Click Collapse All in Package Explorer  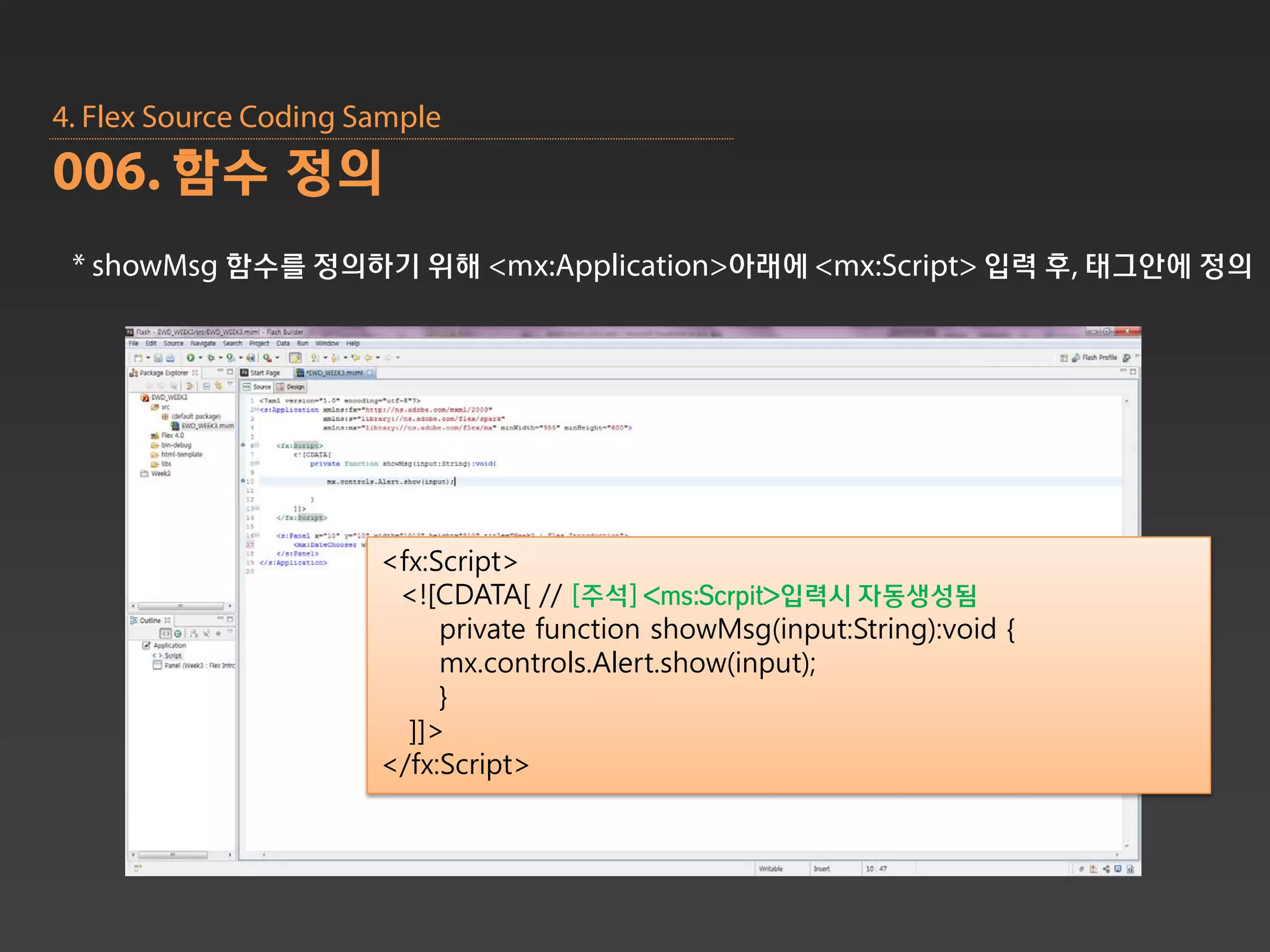(206, 386)
